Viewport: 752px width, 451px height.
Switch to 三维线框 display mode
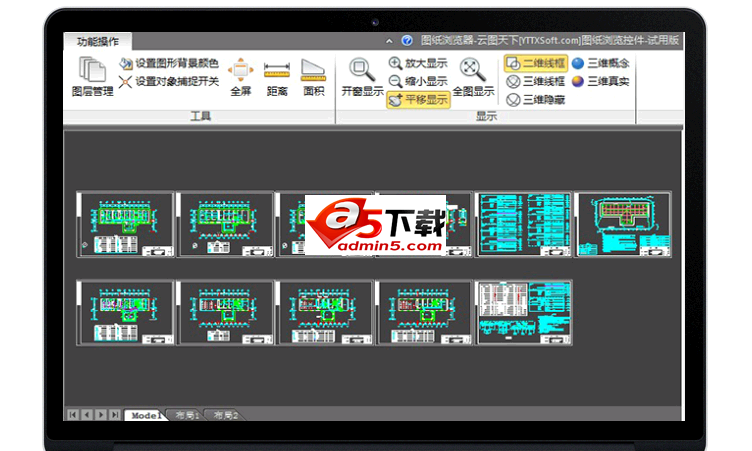(x=536, y=82)
